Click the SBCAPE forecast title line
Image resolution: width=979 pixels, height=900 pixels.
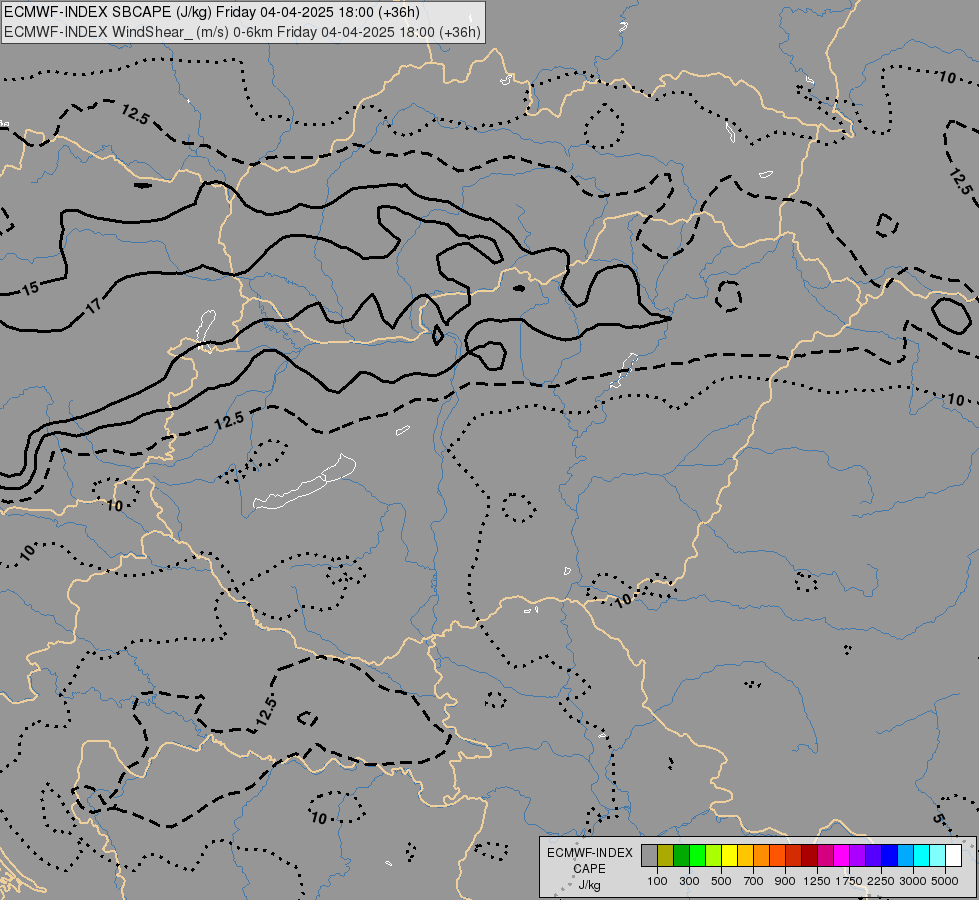click(x=212, y=12)
